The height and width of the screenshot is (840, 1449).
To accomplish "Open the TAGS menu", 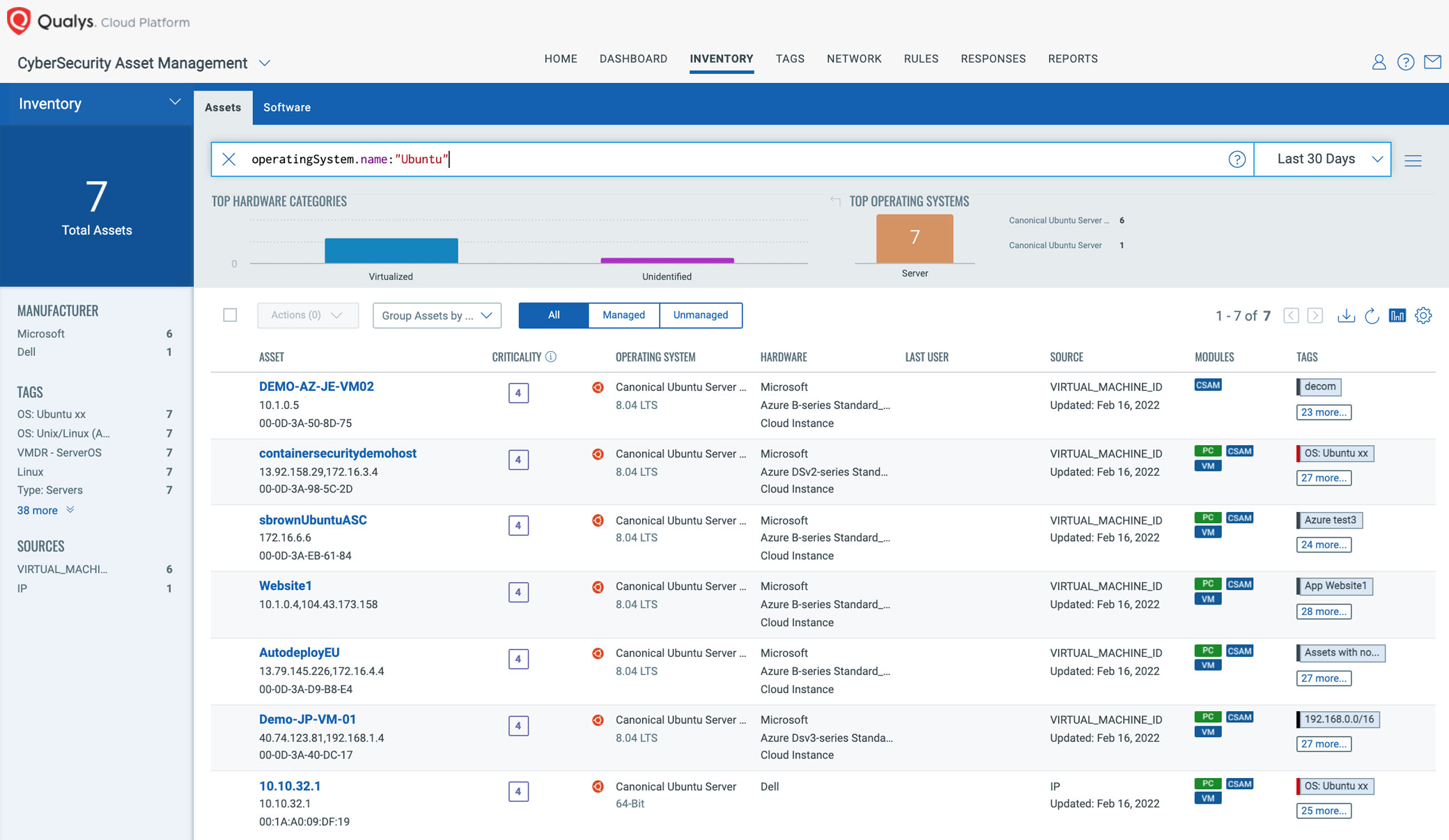I will (790, 59).
